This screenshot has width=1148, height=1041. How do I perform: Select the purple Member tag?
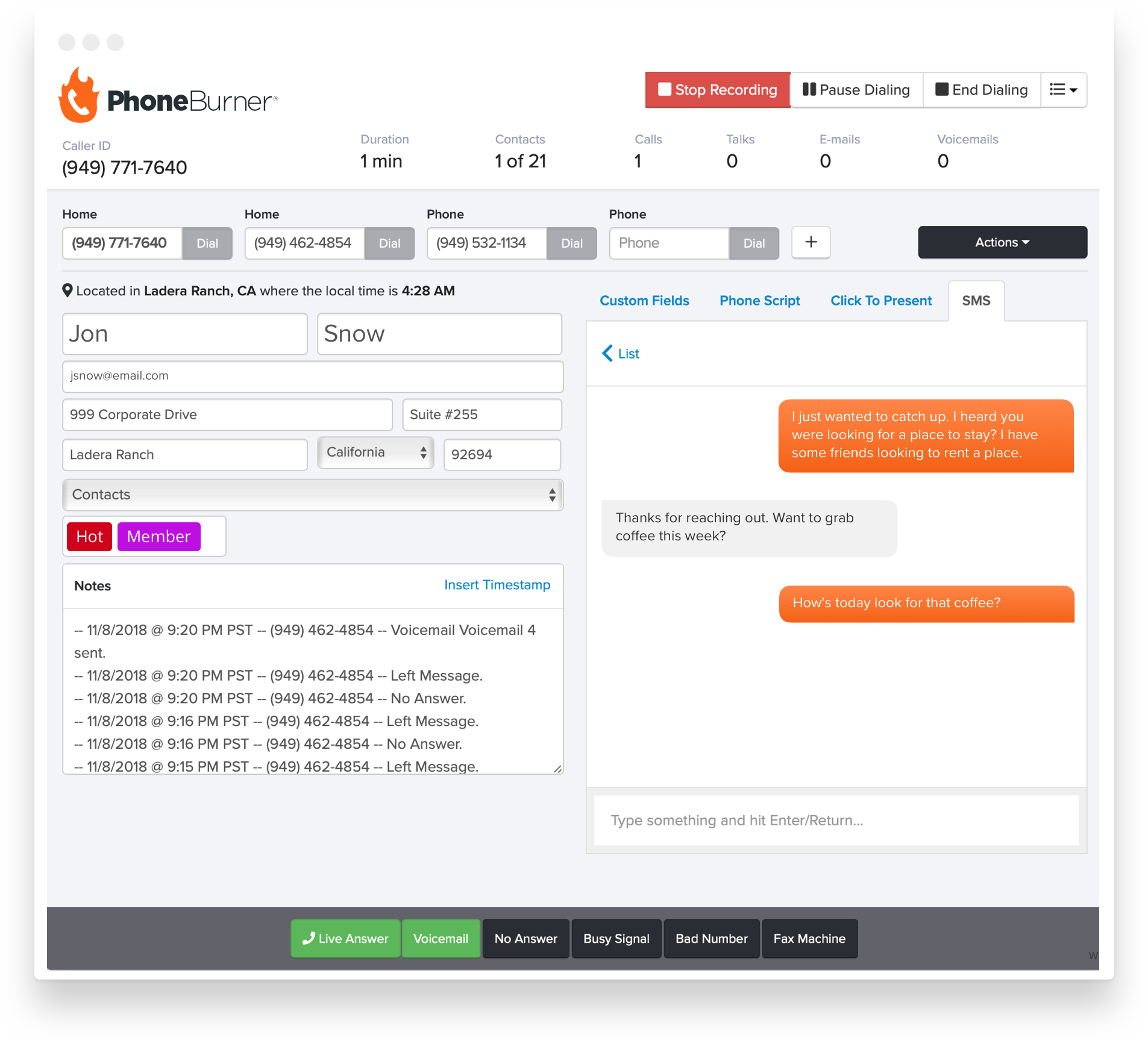(158, 536)
